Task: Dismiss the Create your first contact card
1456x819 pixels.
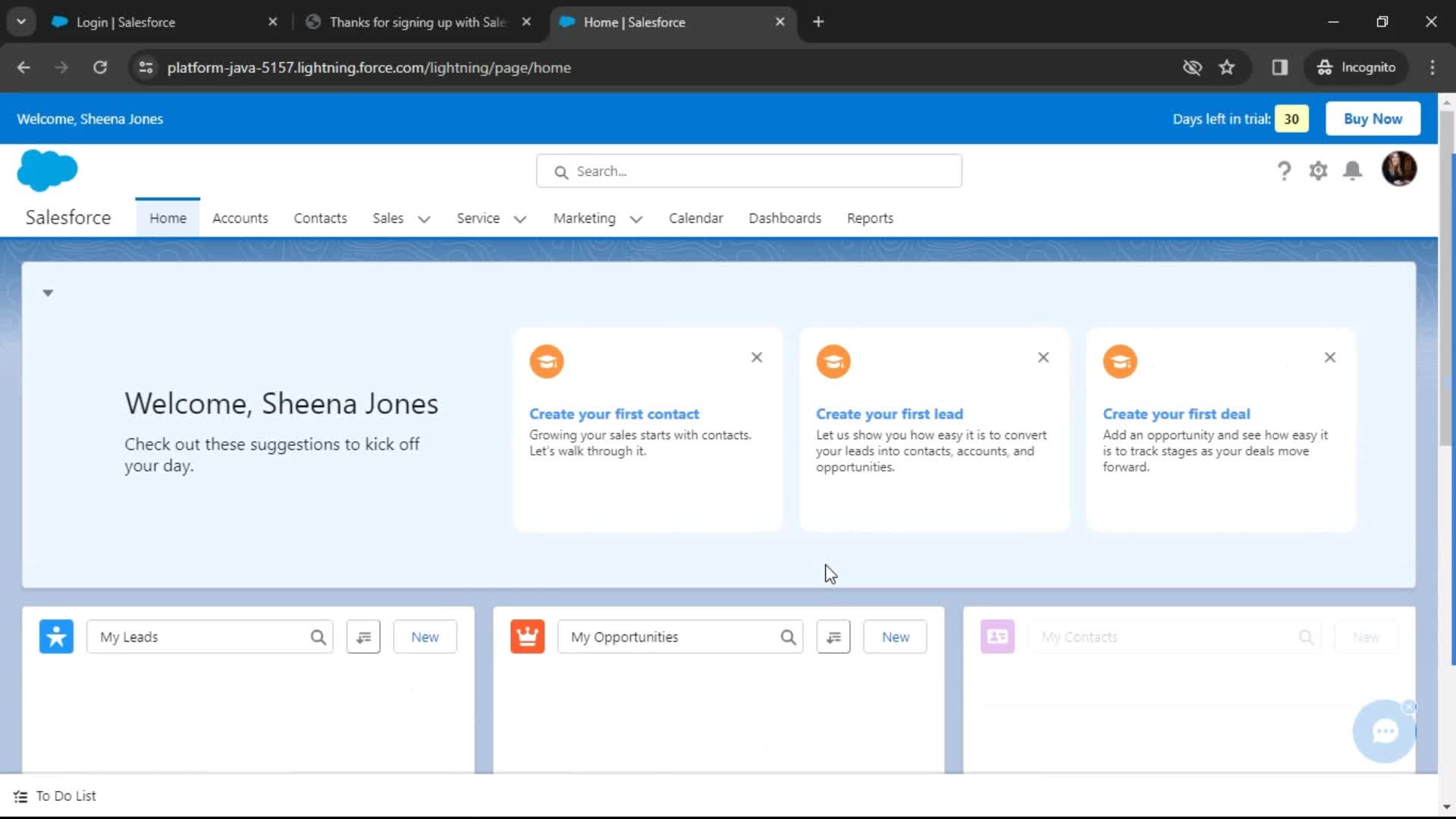Action: (757, 357)
